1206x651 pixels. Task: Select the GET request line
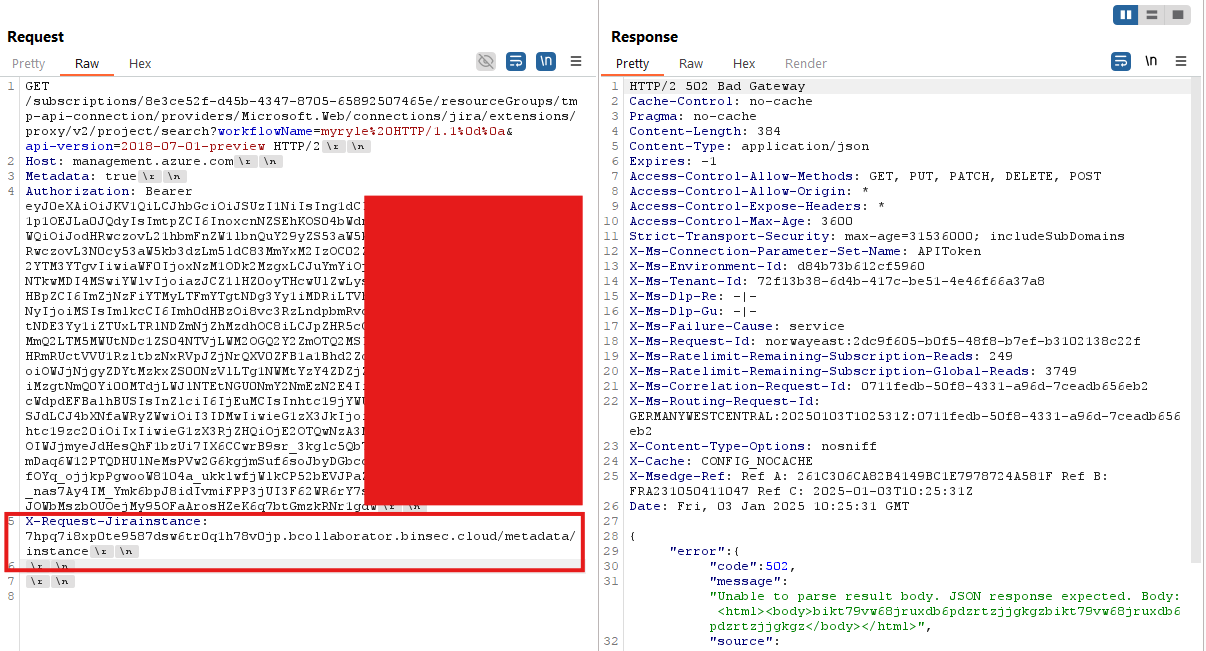coord(37,85)
